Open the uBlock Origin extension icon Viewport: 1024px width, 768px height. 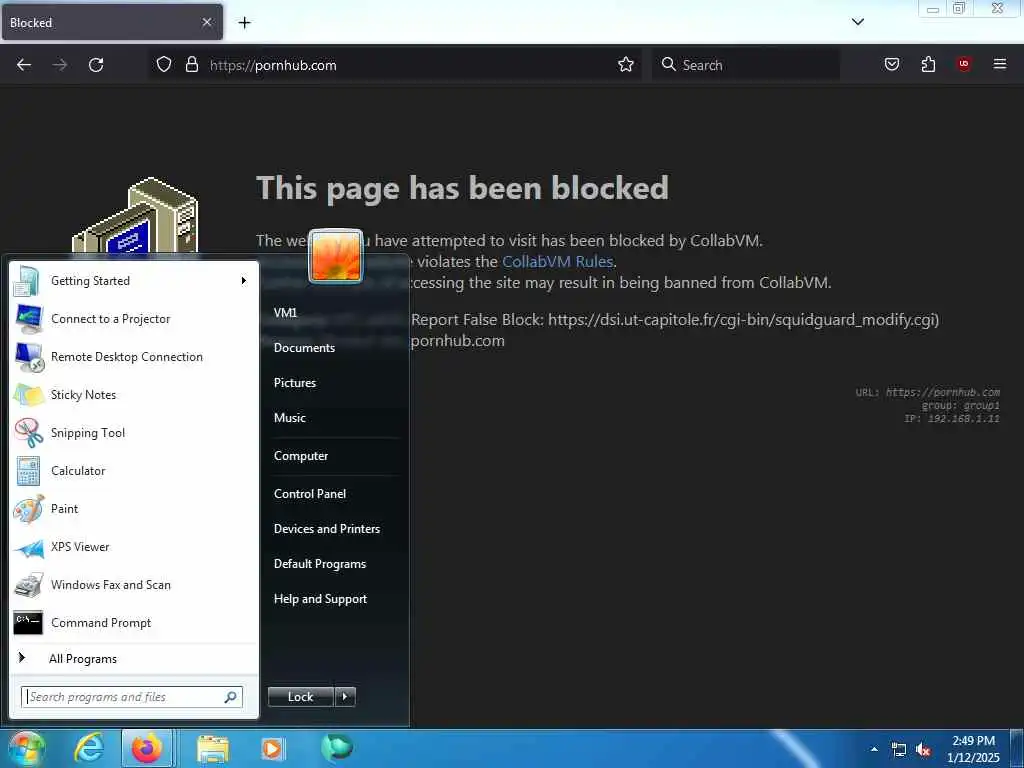click(963, 64)
